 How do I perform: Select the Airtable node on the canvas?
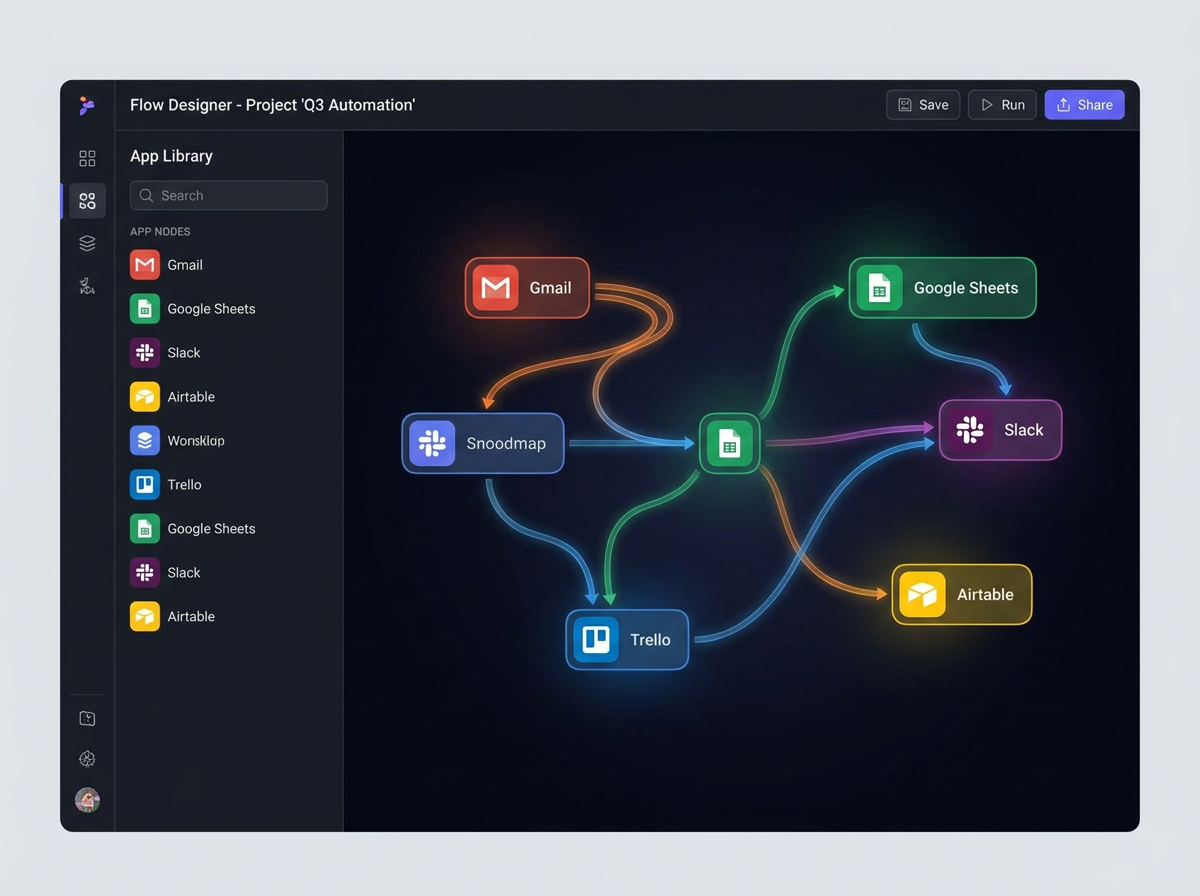coord(962,594)
